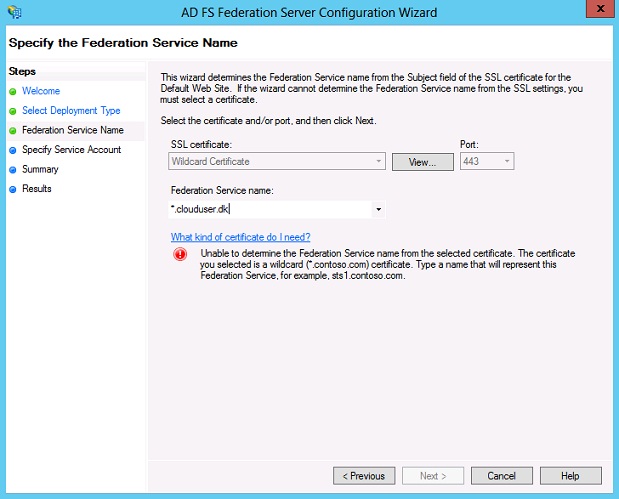Expand the Federation Service name dropdown arrow

click(x=378, y=209)
